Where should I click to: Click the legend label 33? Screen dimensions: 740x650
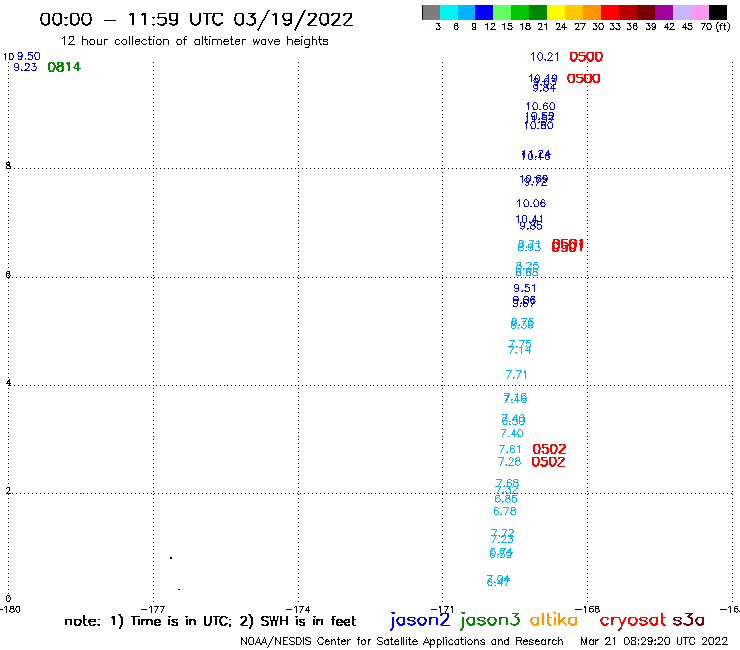point(615,27)
